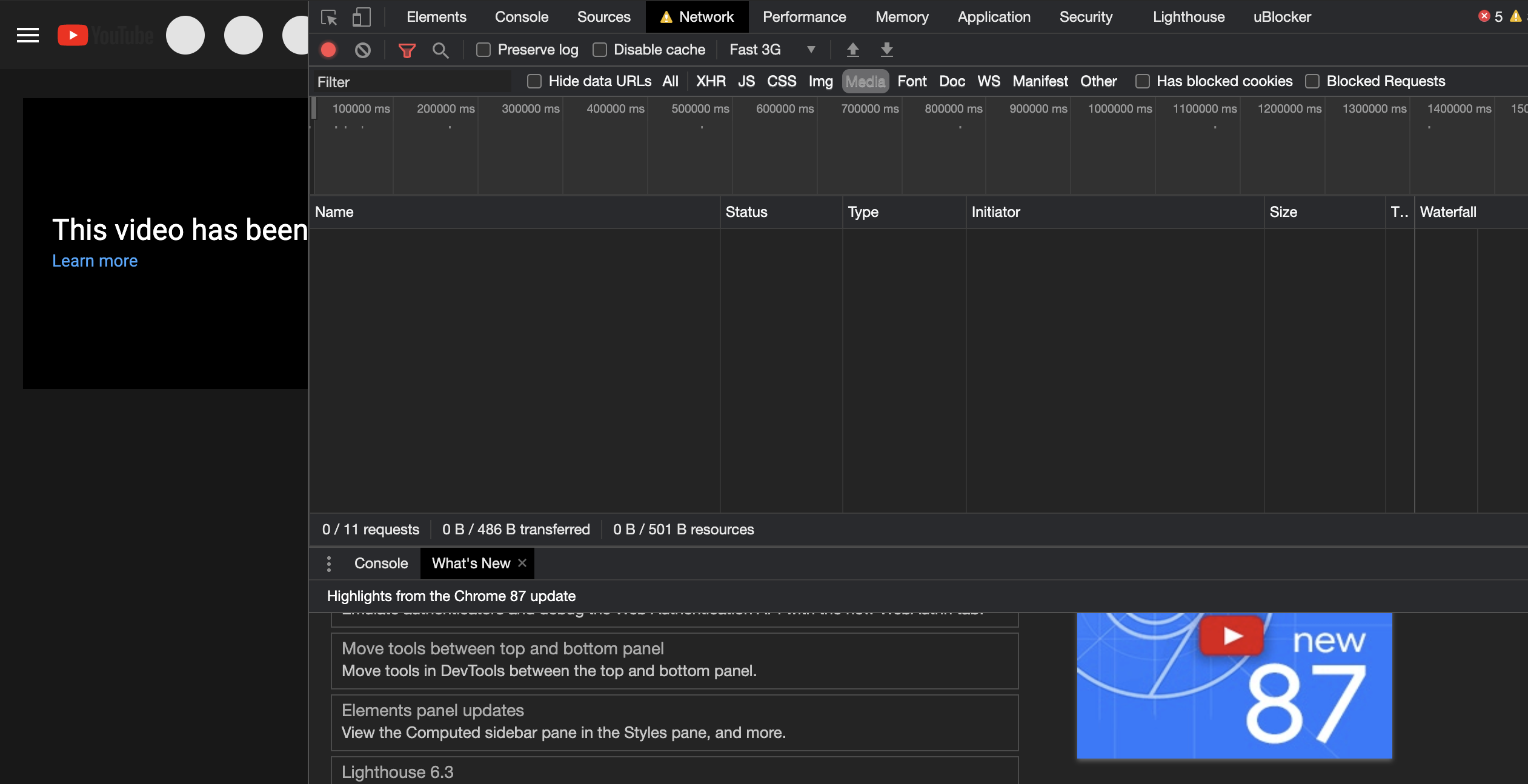Viewport: 1528px width, 784px height.
Task: Filter requests by JS
Action: point(746,81)
